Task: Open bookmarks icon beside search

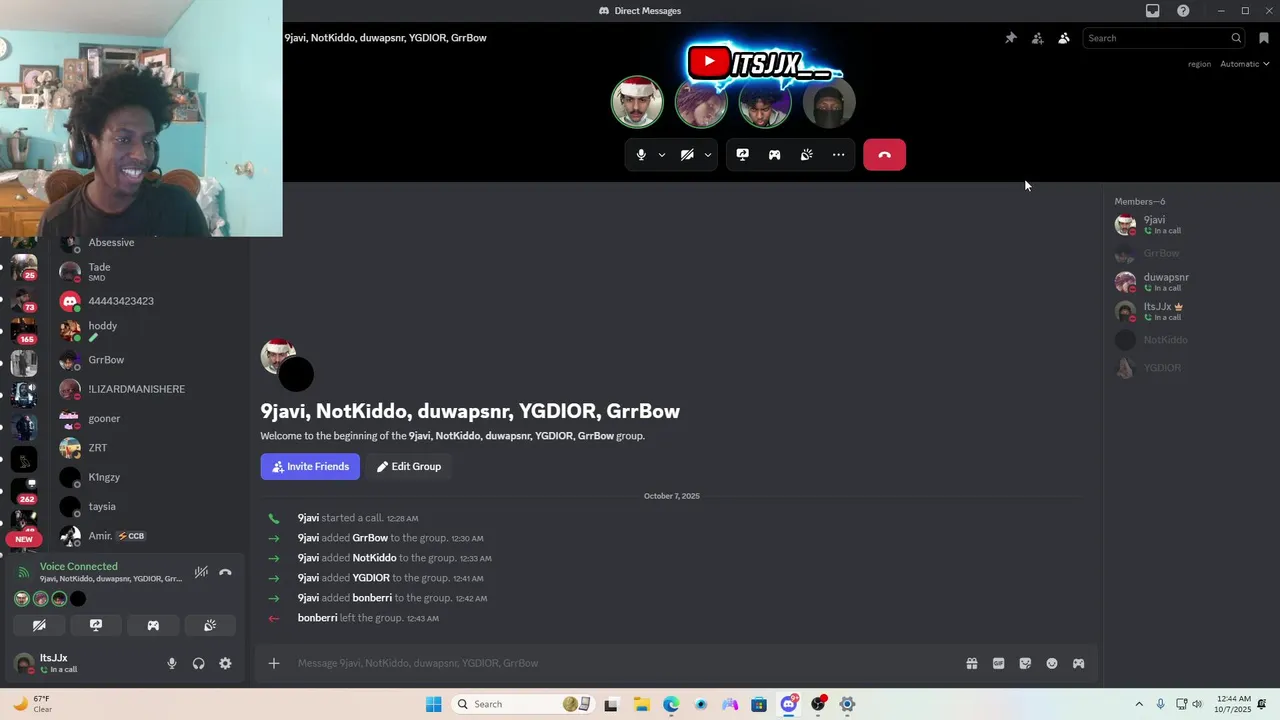Action: click(x=1264, y=38)
